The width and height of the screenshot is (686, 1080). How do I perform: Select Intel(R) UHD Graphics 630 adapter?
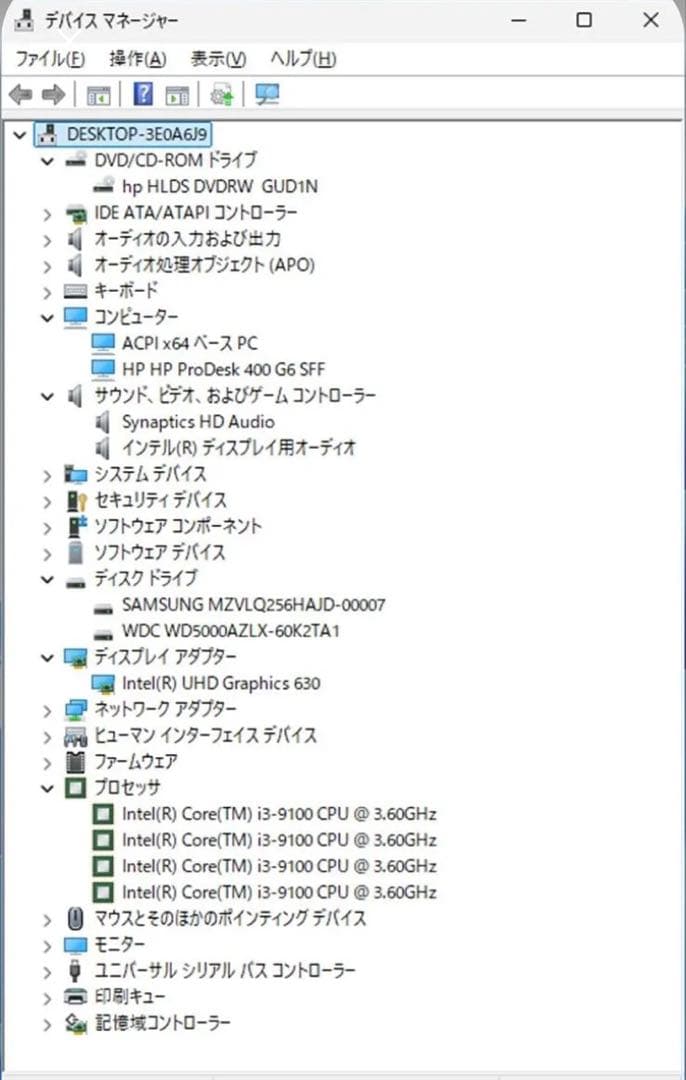click(221, 683)
